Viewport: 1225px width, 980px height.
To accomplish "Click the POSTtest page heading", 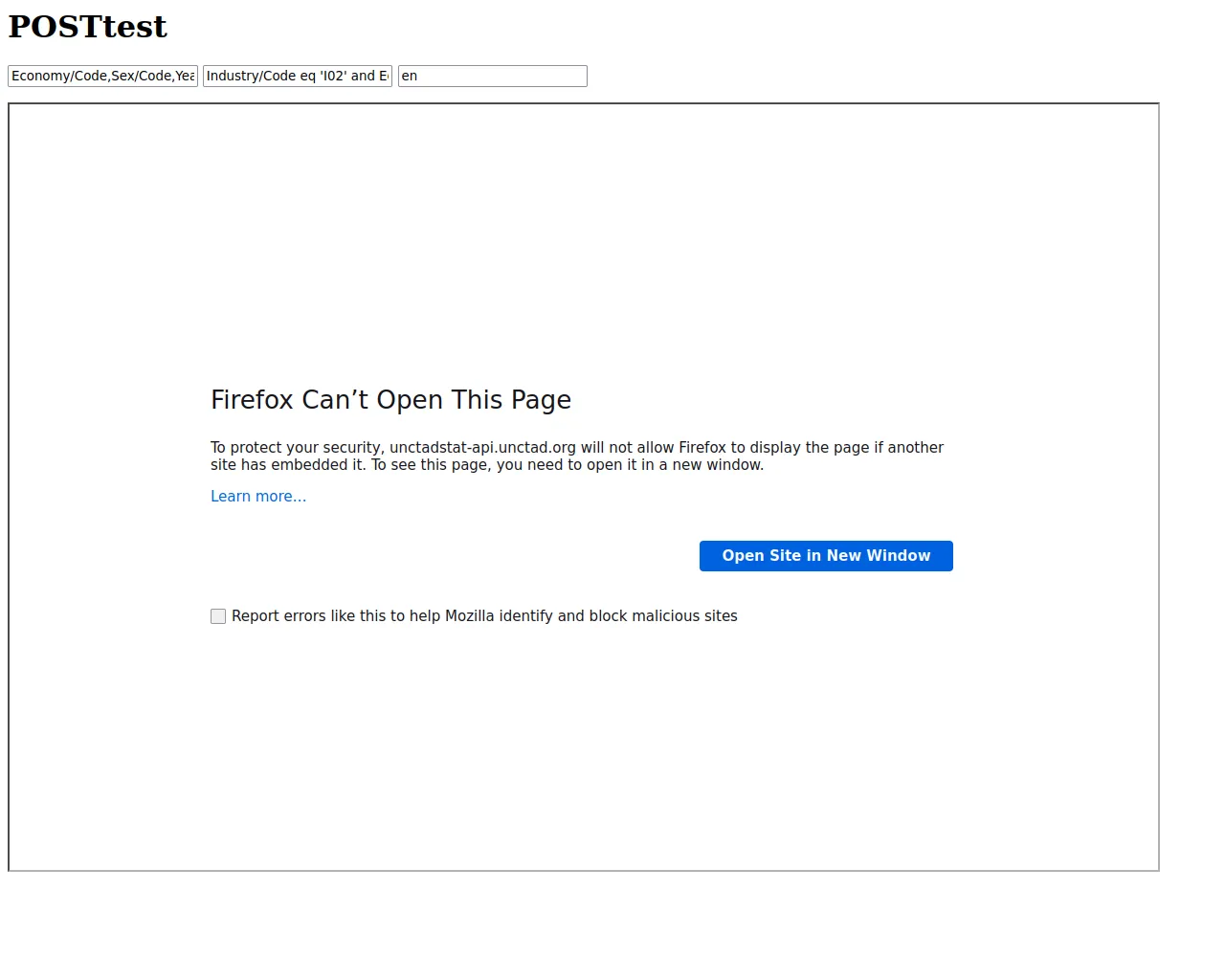I will pos(88,27).
